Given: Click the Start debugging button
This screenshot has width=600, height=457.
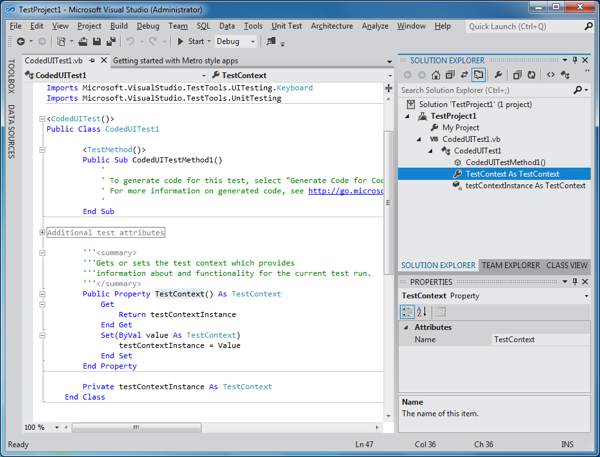Looking at the screenshot, I should 190,41.
